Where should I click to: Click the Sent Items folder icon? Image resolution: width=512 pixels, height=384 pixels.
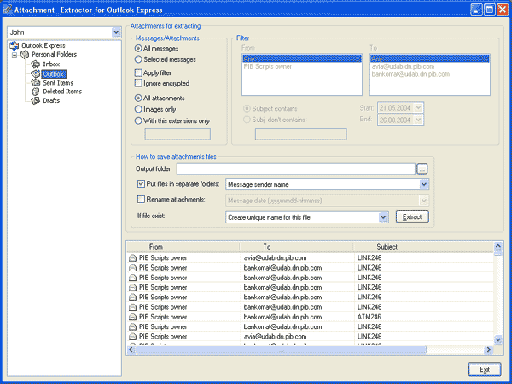tap(35, 83)
